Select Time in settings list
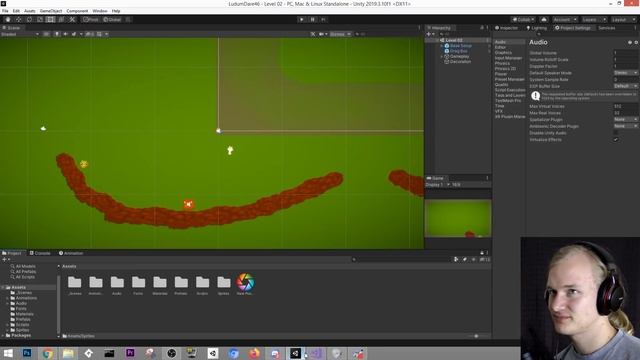The width and height of the screenshot is (640, 360). [500, 106]
